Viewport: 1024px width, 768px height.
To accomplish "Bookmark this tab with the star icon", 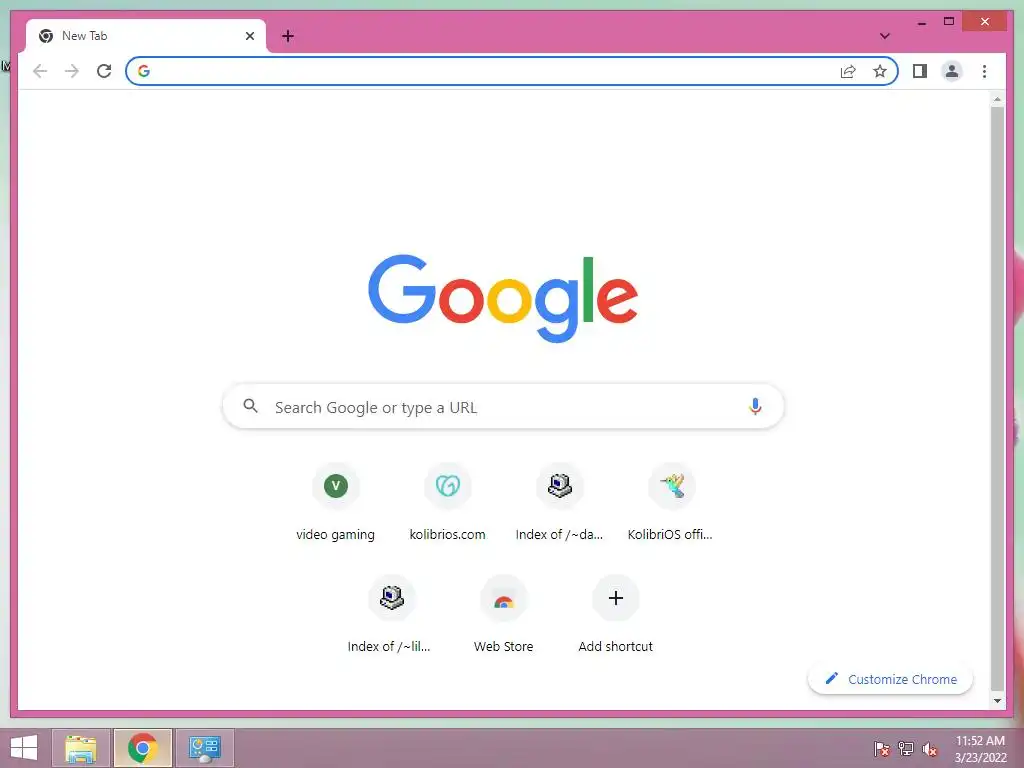I will (x=880, y=71).
